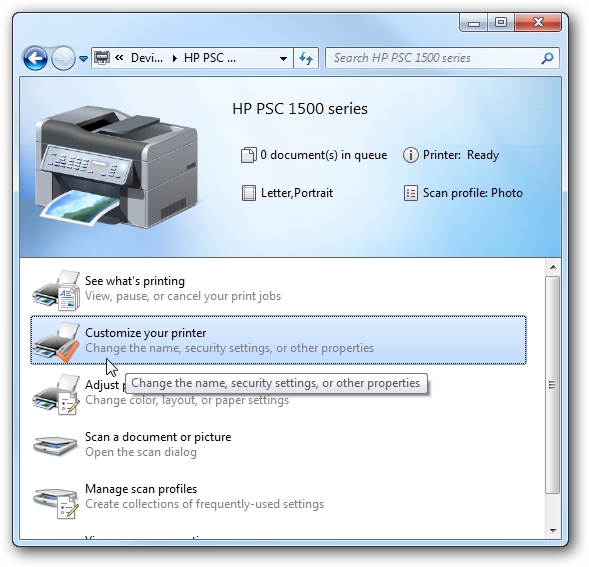The width and height of the screenshot is (589, 567).
Task: Click the magnifying glass search icon
Action: coord(547,58)
